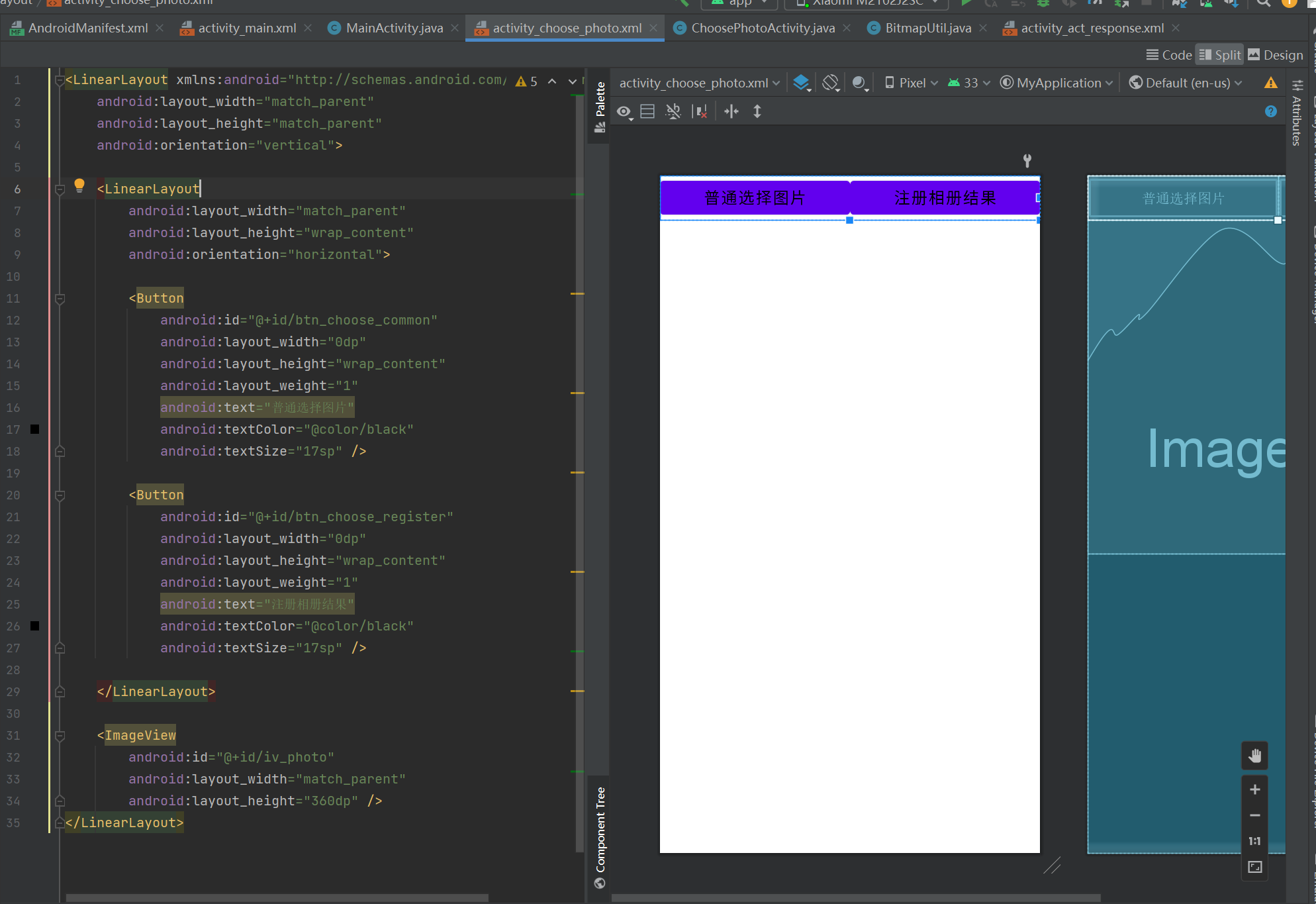Click the design pane horizontal scrollbar
Image resolution: width=1316 pixels, height=904 pixels.
coord(856,898)
